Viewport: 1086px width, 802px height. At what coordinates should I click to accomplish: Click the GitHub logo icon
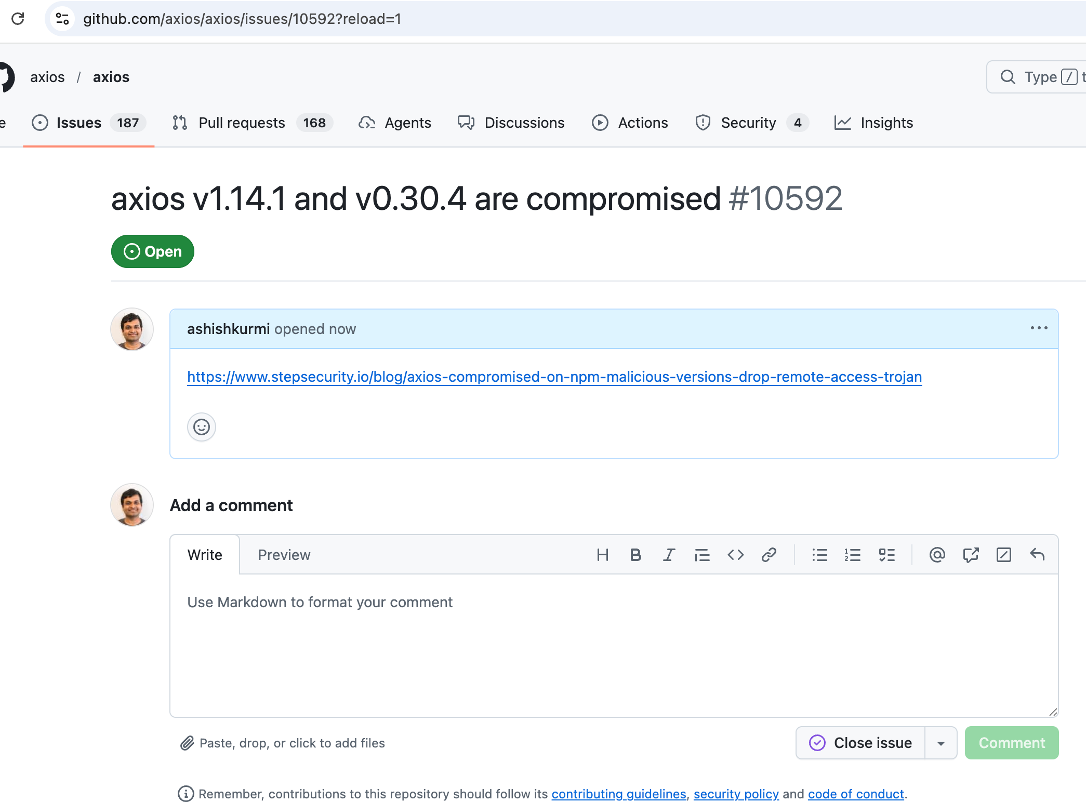6,77
